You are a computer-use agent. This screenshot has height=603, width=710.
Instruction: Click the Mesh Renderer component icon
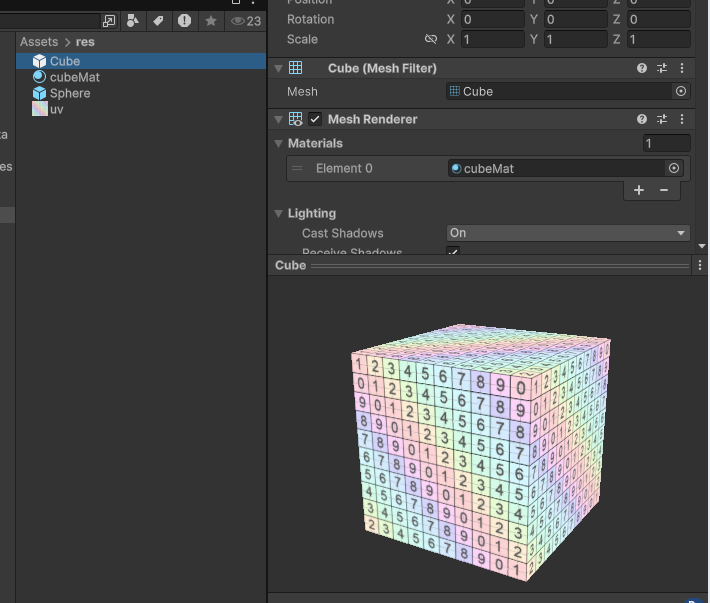click(295, 119)
